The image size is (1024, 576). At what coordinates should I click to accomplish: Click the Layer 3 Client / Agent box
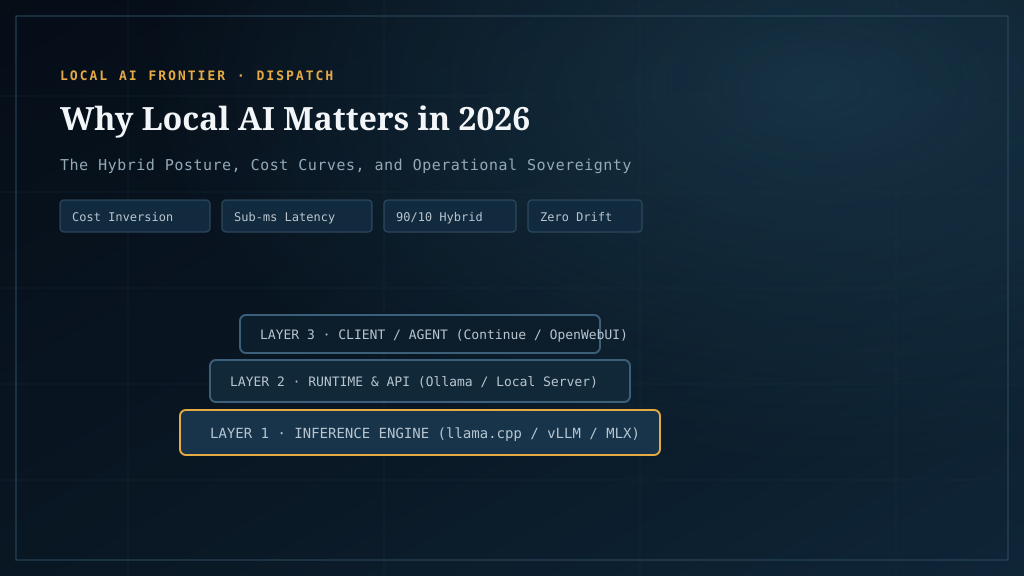pyautogui.click(x=420, y=334)
